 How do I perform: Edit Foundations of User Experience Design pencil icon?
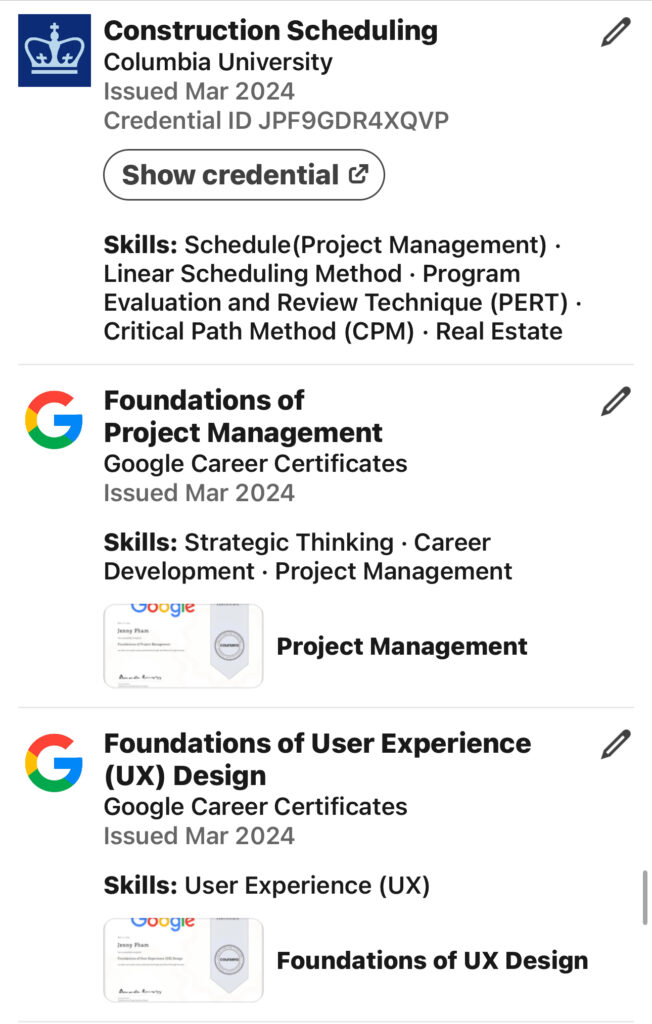(615, 744)
